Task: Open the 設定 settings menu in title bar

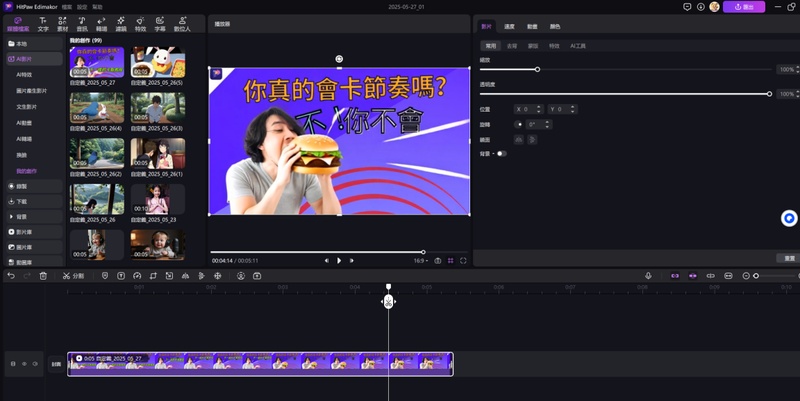Action: 82,7
